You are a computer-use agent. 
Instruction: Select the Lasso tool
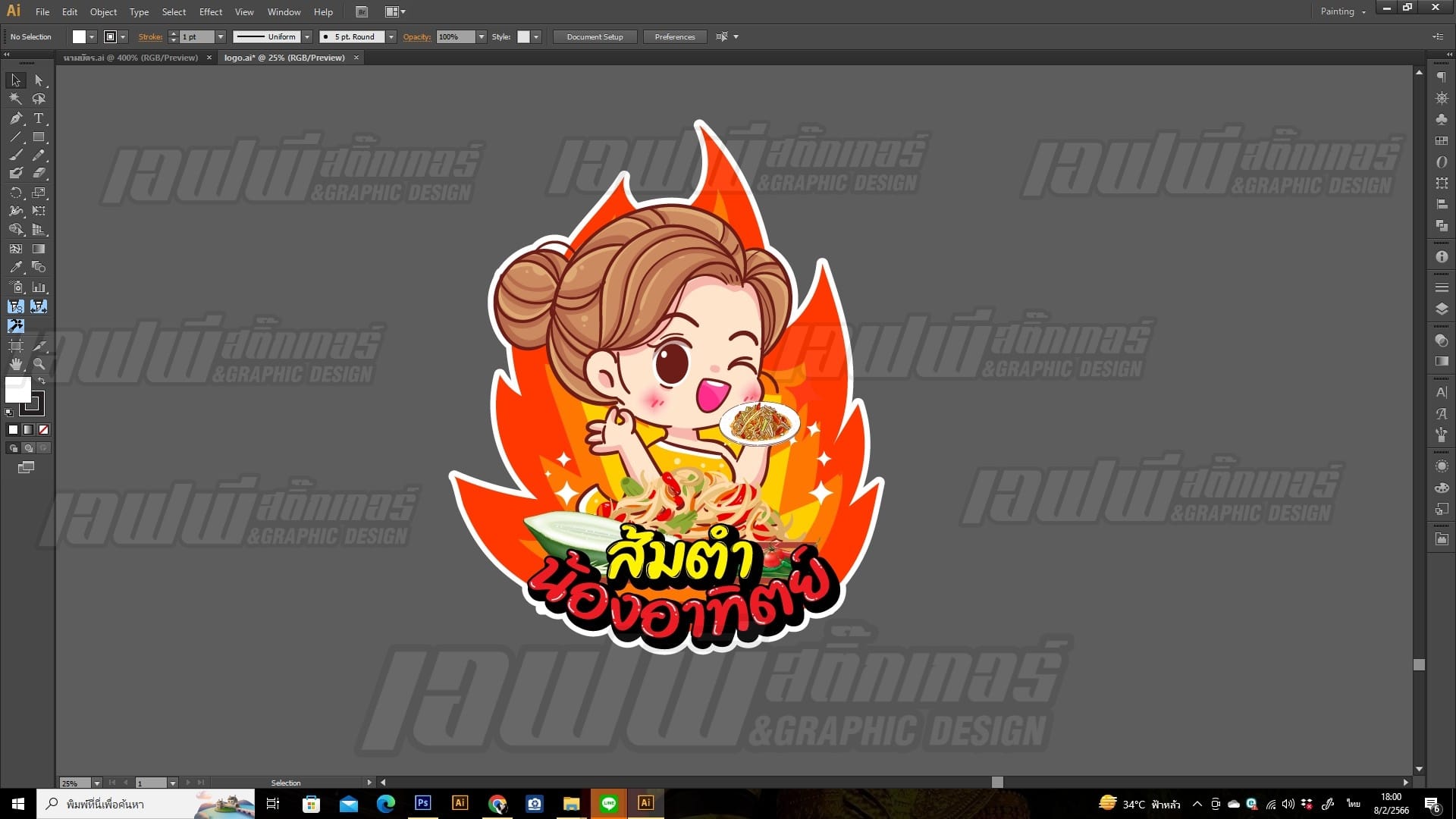pyautogui.click(x=39, y=99)
